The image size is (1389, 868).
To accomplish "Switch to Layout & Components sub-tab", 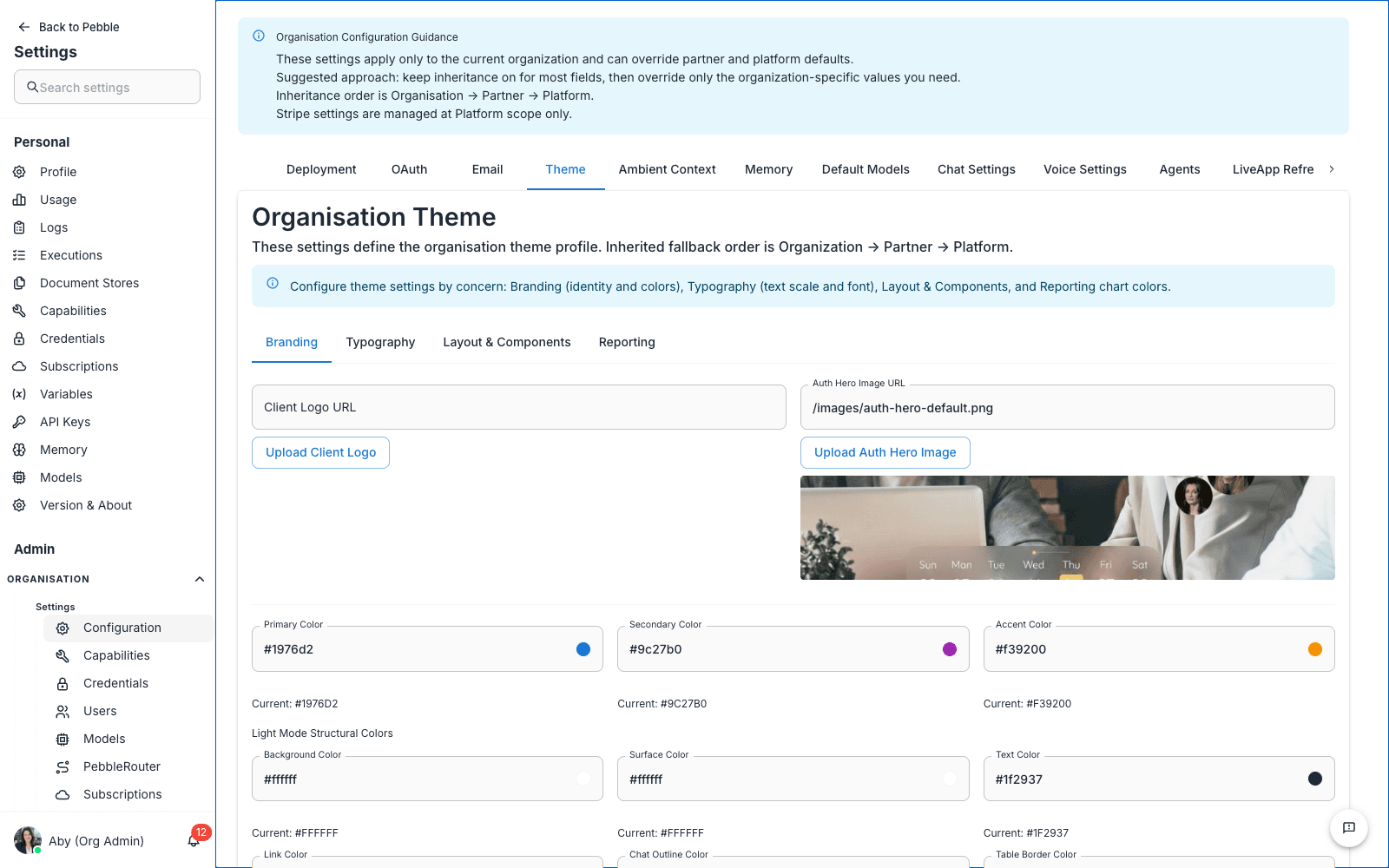I will [x=507, y=342].
